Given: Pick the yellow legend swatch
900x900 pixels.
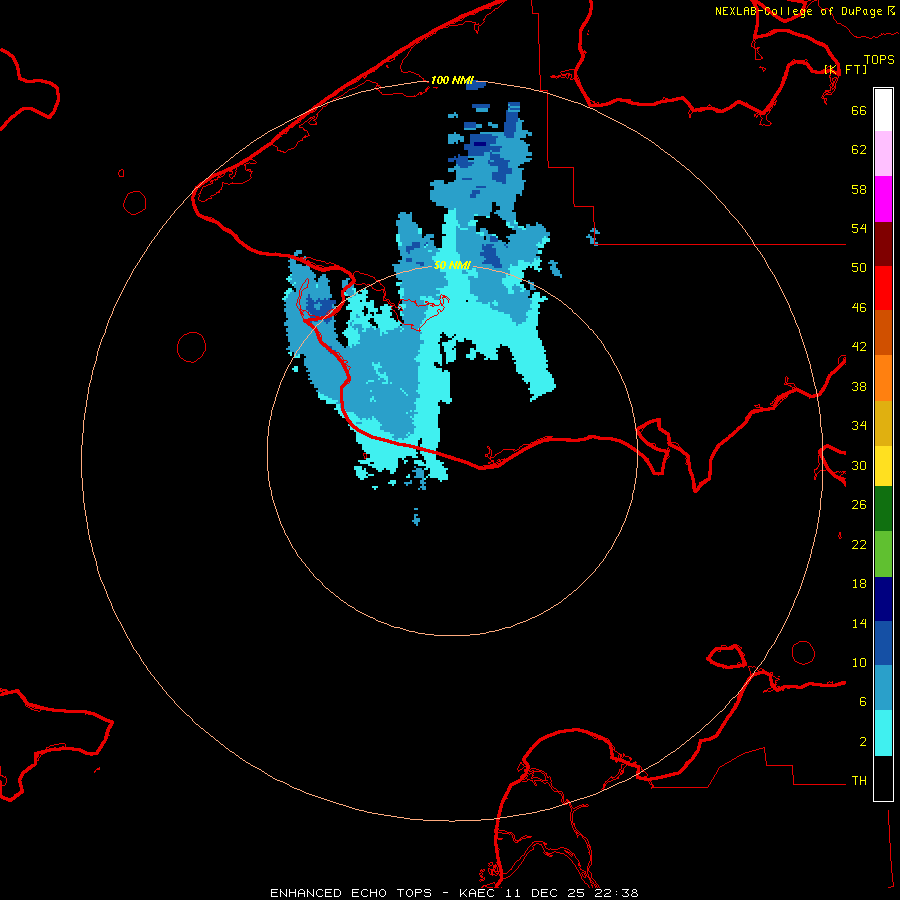Looking at the screenshot, I should click(x=883, y=466).
